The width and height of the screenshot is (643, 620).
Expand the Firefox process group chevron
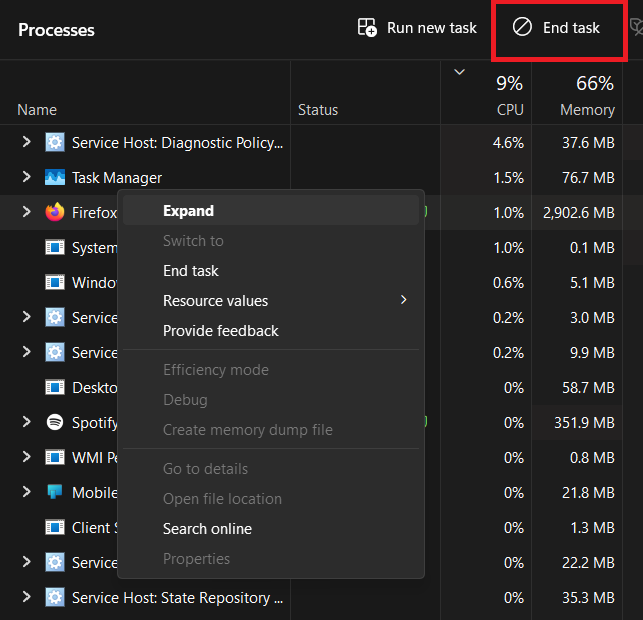[x=27, y=212]
